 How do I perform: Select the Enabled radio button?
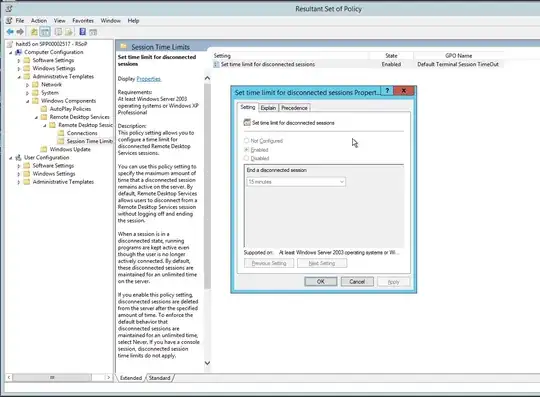[x=246, y=149]
